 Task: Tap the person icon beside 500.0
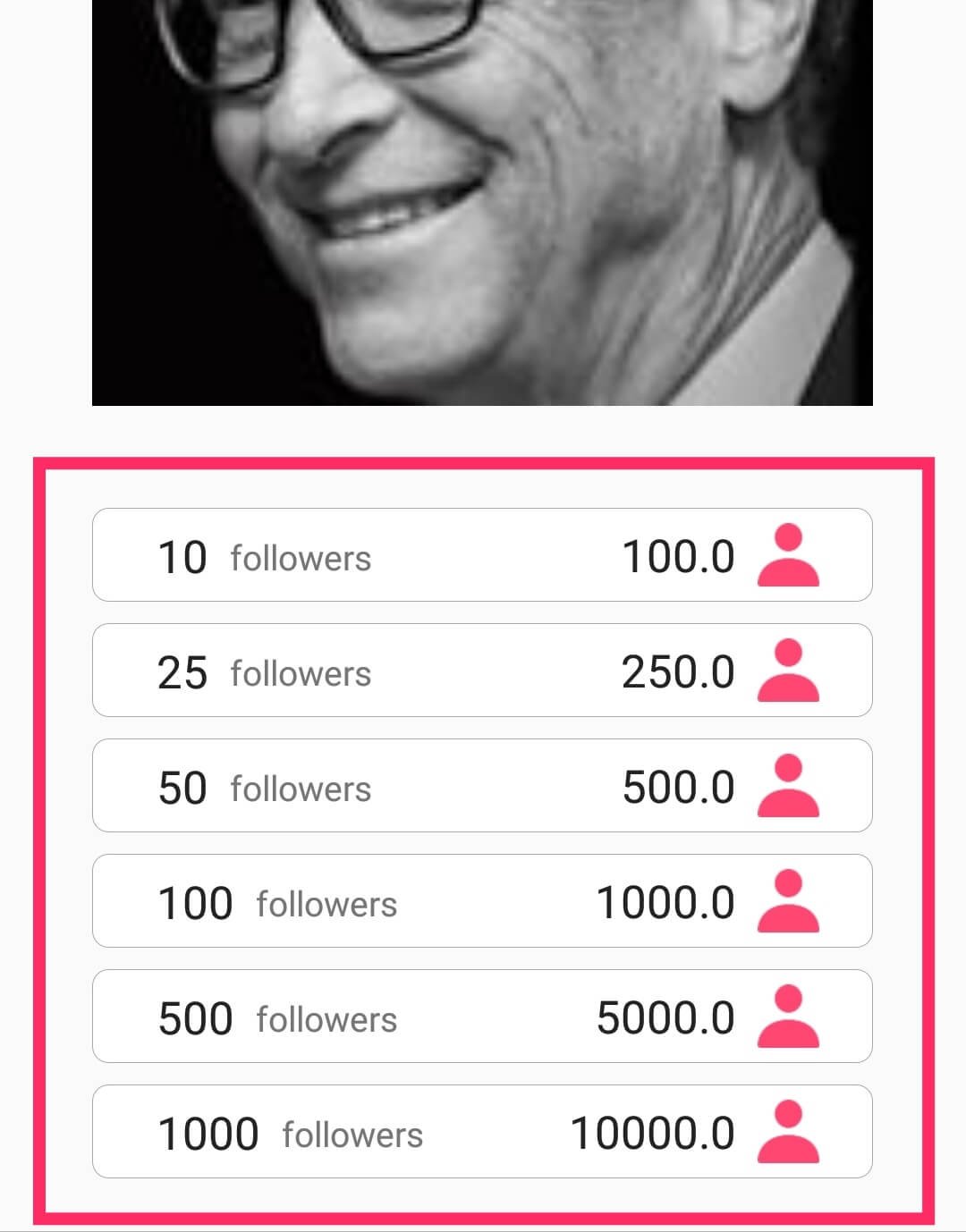point(788,786)
